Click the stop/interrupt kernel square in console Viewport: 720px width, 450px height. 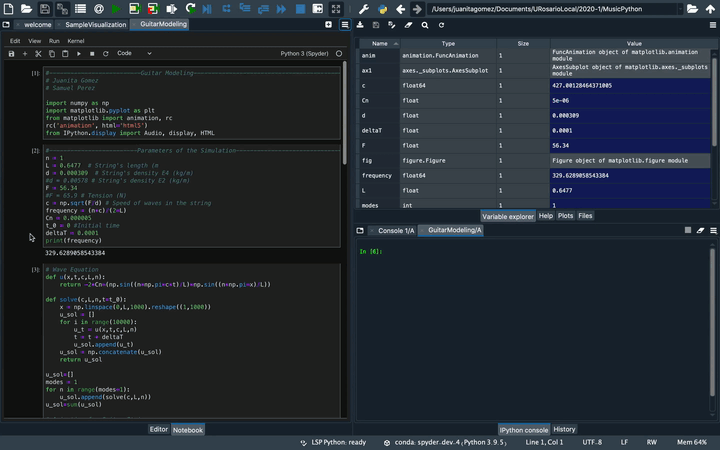687,230
